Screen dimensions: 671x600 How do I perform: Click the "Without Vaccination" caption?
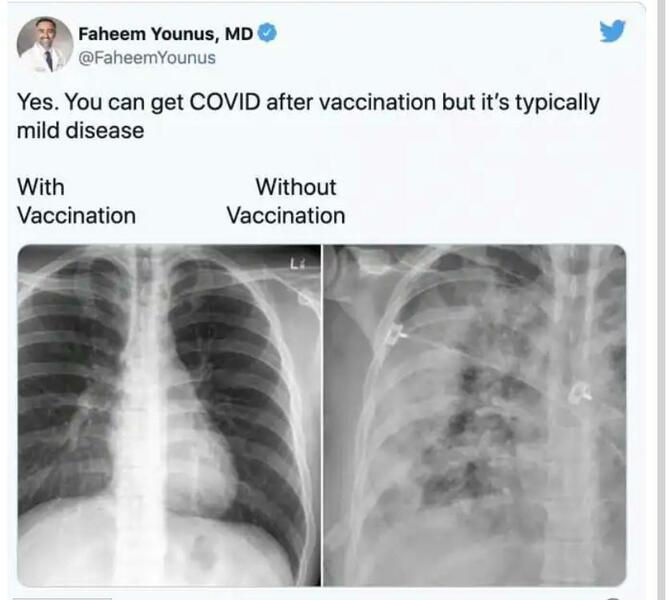pyautogui.click(x=286, y=201)
